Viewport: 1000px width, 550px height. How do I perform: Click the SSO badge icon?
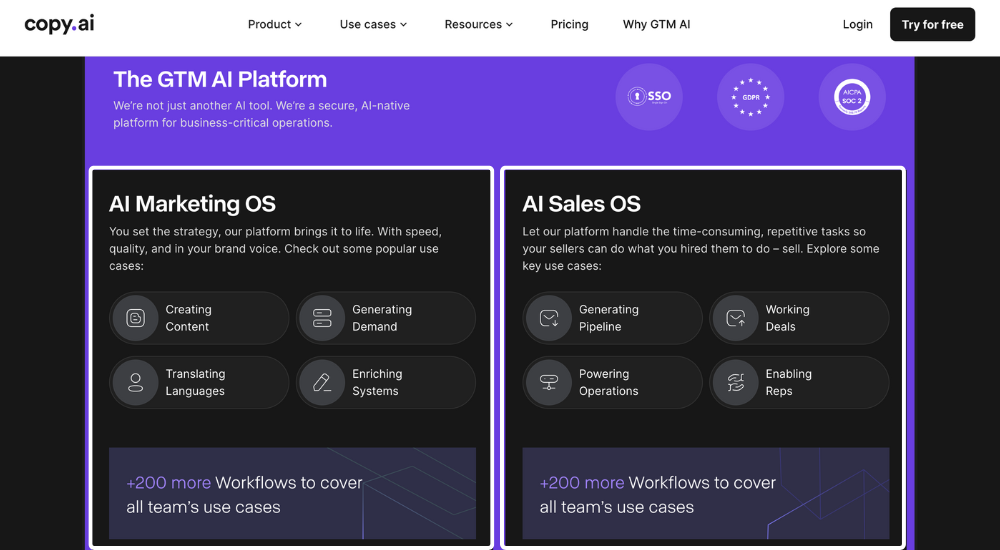pyautogui.click(x=649, y=97)
